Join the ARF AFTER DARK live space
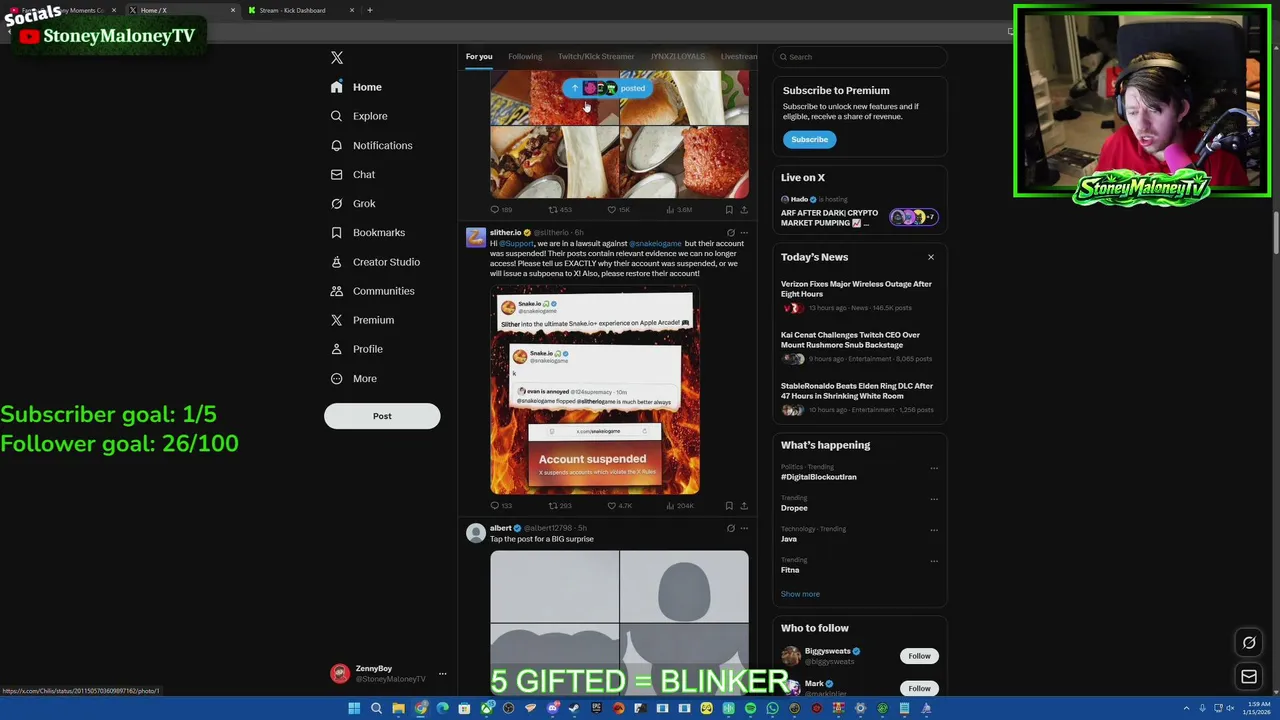The image size is (1280, 720). pyautogui.click(x=858, y=212)
